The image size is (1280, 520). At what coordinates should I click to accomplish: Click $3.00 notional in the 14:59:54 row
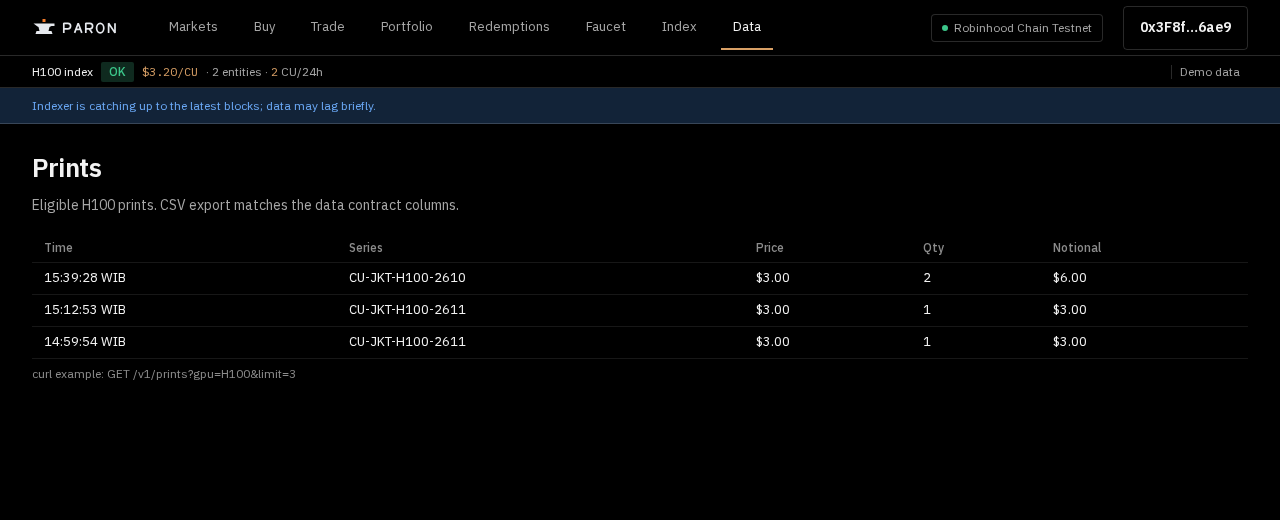[1070, 342]
